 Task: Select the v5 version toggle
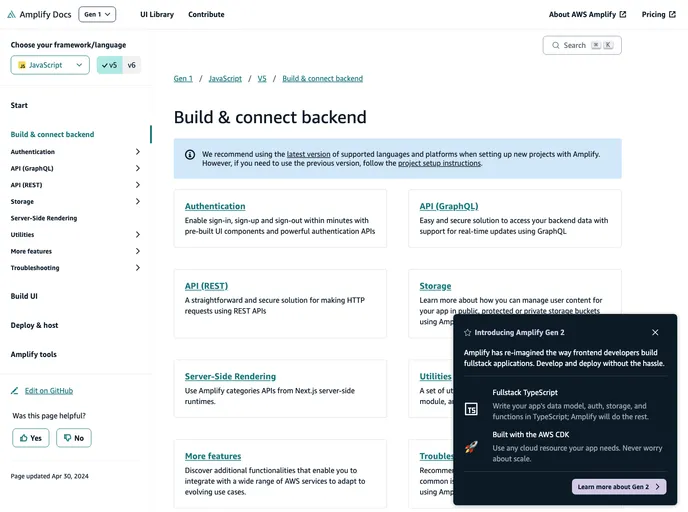pyautogui.click(x=109, y=65)
